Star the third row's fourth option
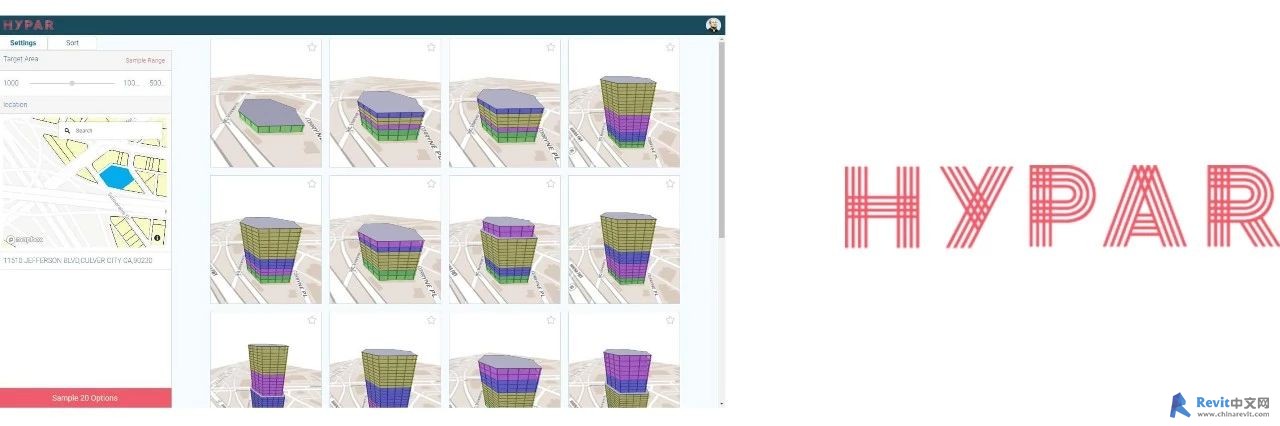1280x426 pixels. pos(670,320)
